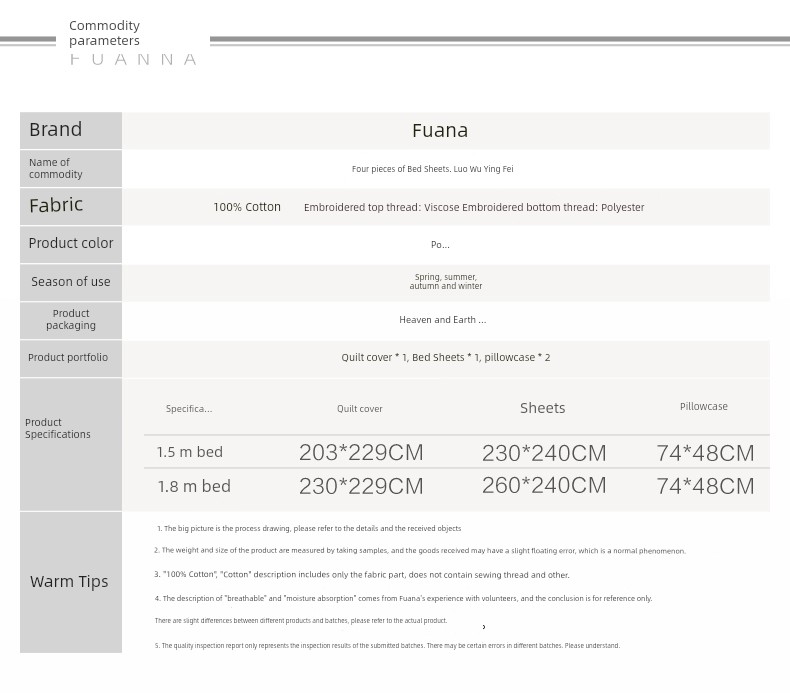Click tip 2 about weight and size floating error
This screenshot has width=790, height=693.
click(x=420, y=550)
